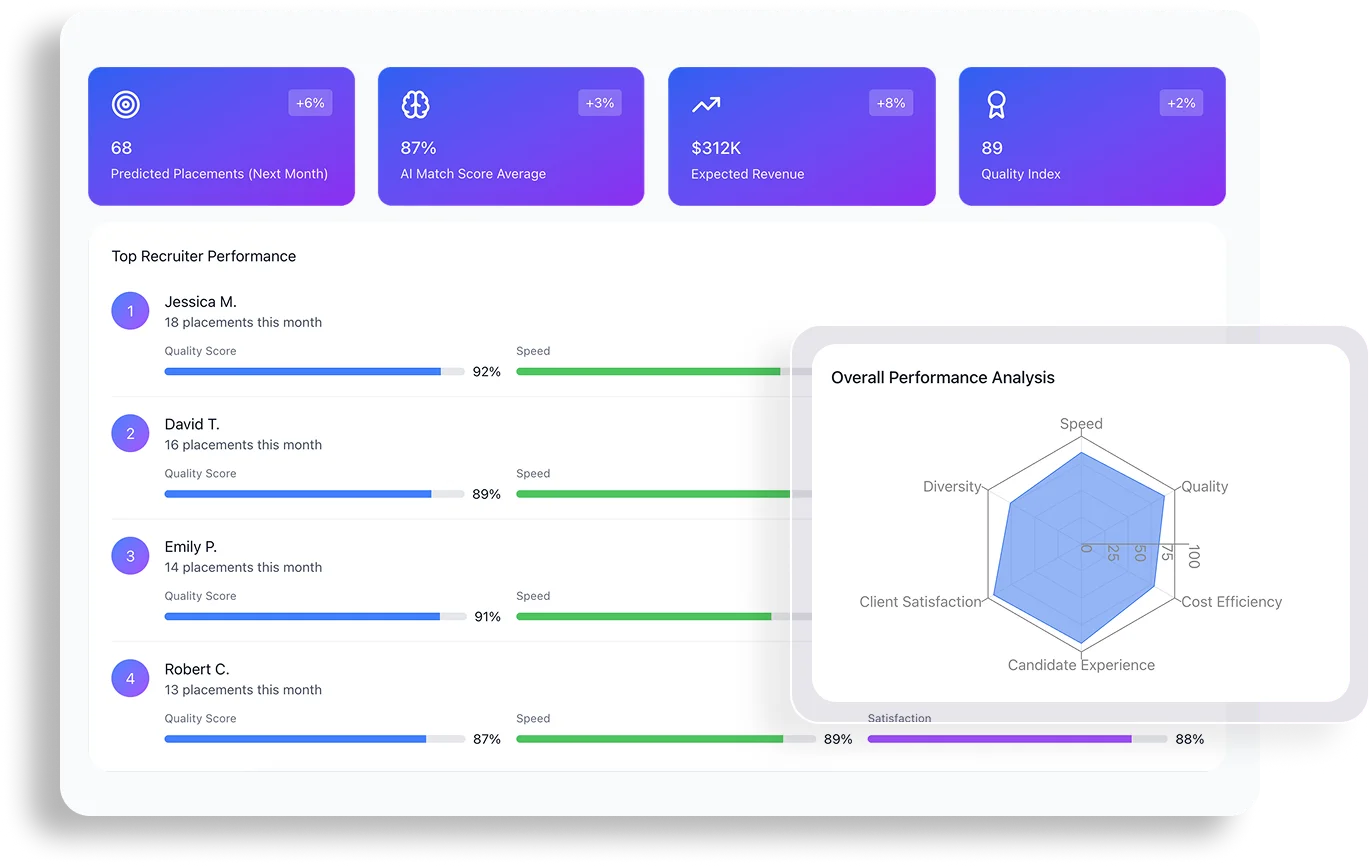Click the +3% badge on AI Match Score

[x=600, y=103]
